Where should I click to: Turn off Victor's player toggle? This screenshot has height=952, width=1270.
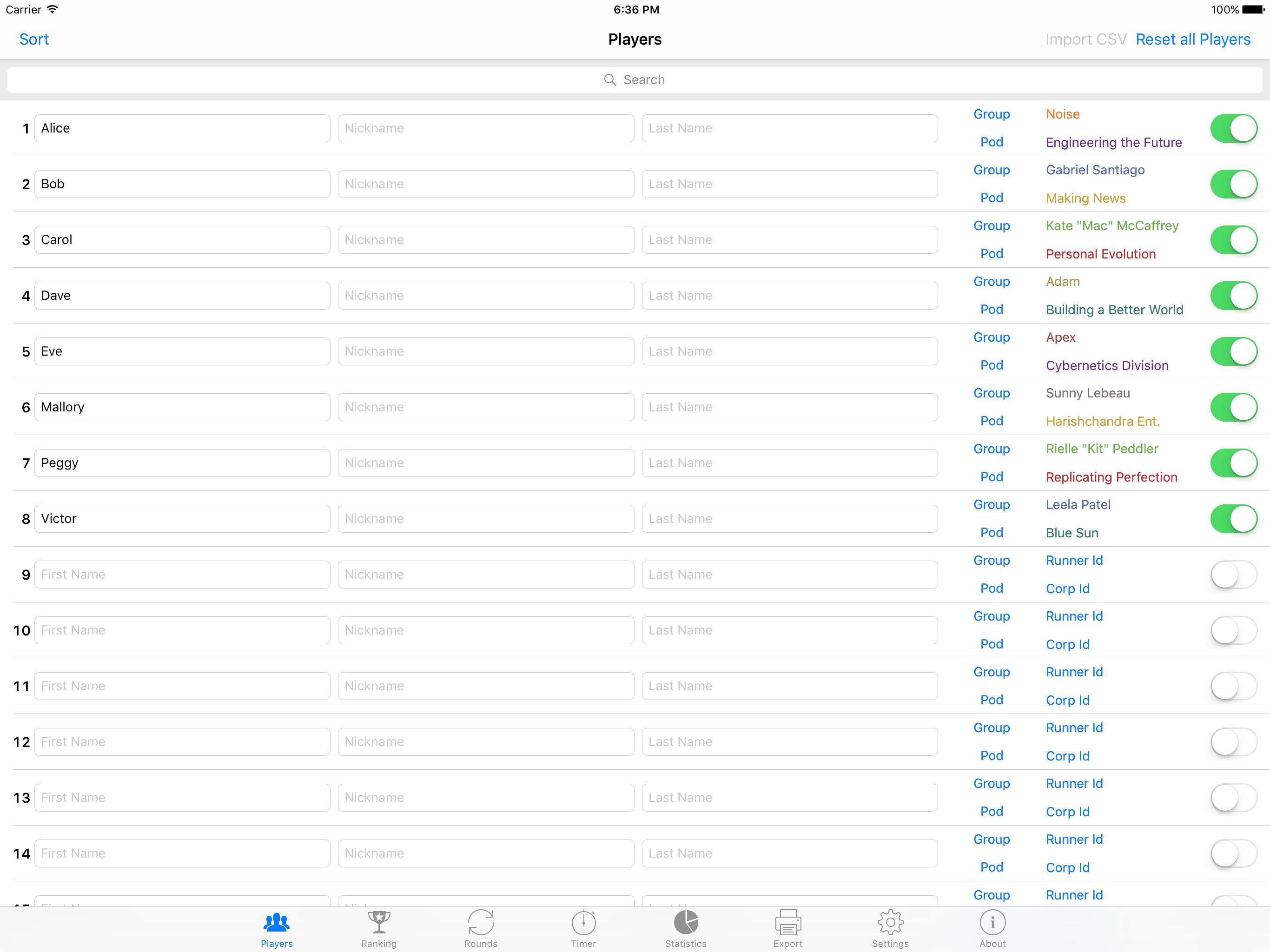[1233, 518]
